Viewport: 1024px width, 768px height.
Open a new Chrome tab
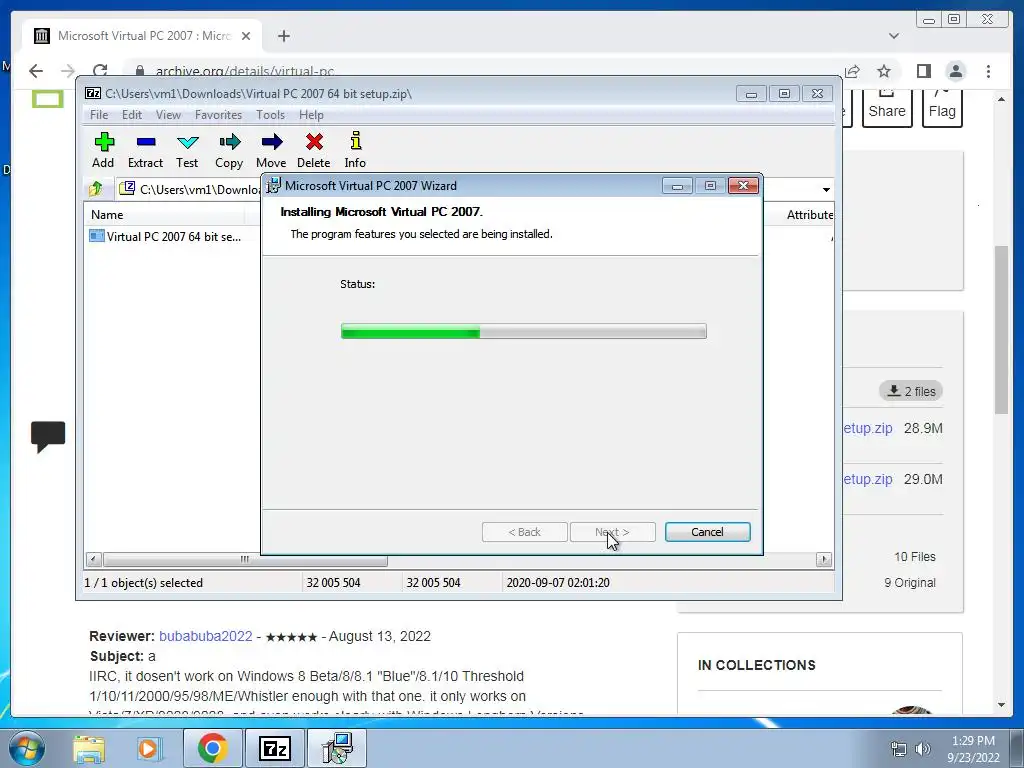283,36
